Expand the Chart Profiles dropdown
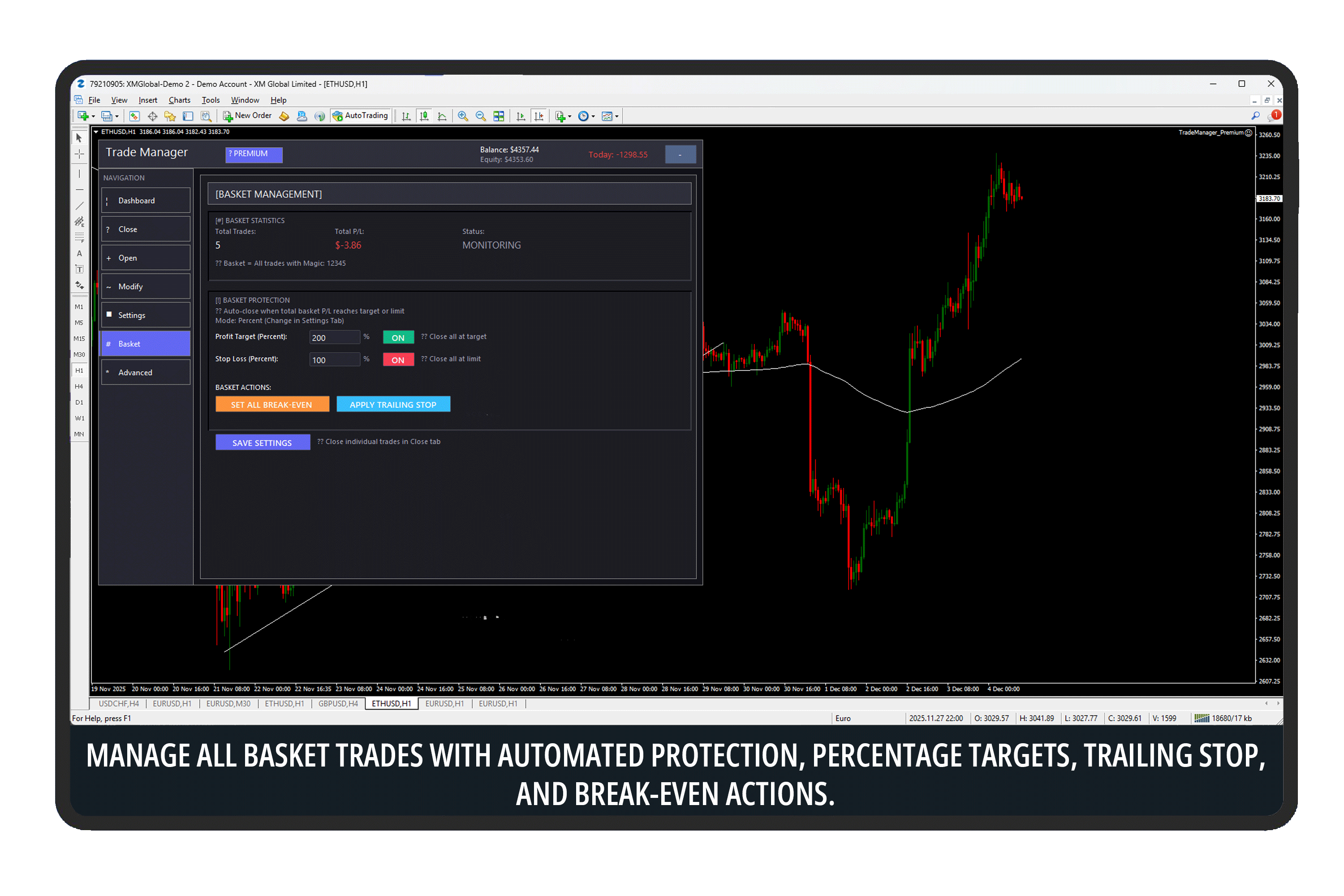The width and height of the screenshot is (1344, 896). pos(117,116)
